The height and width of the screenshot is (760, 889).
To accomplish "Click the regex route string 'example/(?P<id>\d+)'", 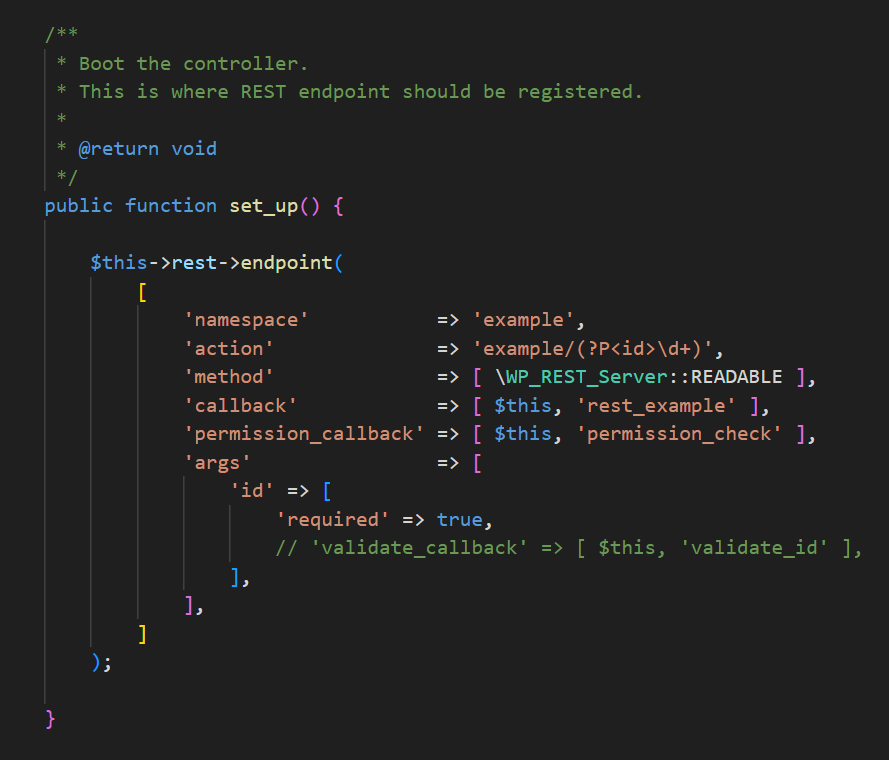I will point(593,348).
